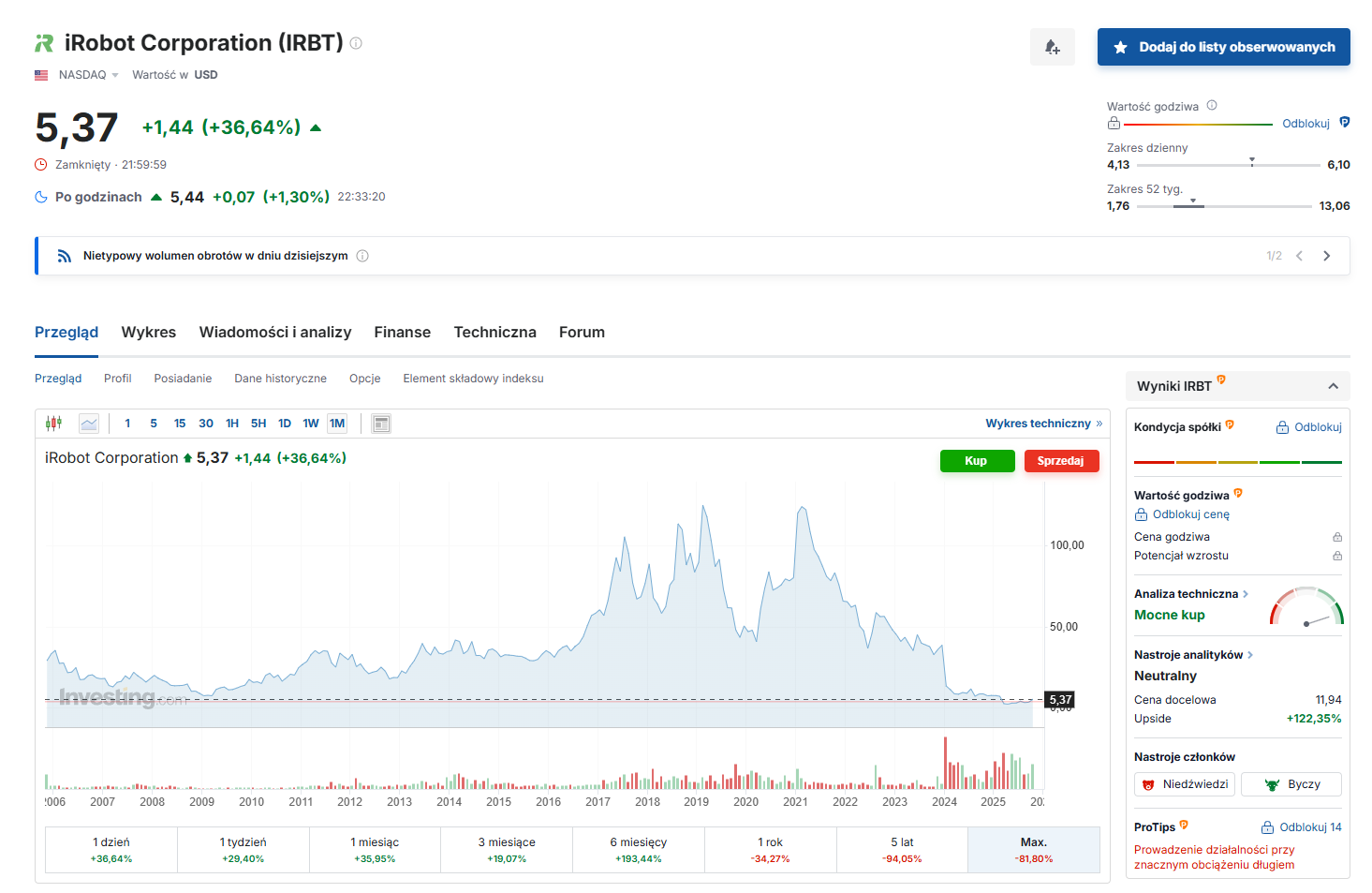1372x893 pixels.
Task: Select the candlestick chart type icon
Action: (54, 424)
